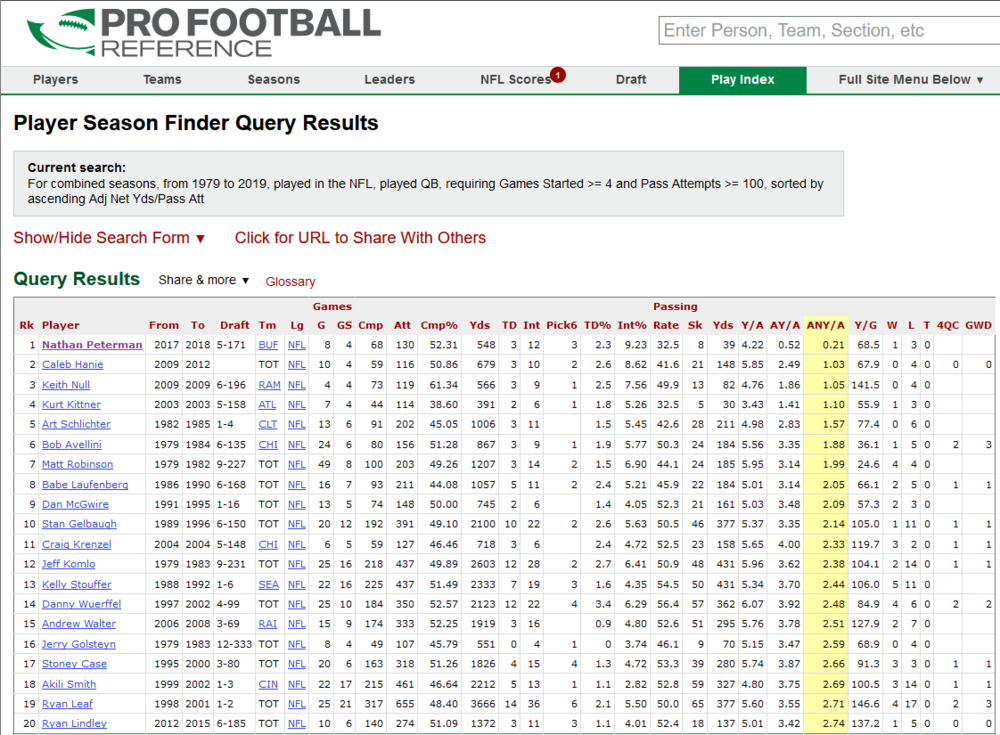The width and height of the screenshot is (1000, 735).
Task: Sort by the Player column header
Action: [61, 325]
